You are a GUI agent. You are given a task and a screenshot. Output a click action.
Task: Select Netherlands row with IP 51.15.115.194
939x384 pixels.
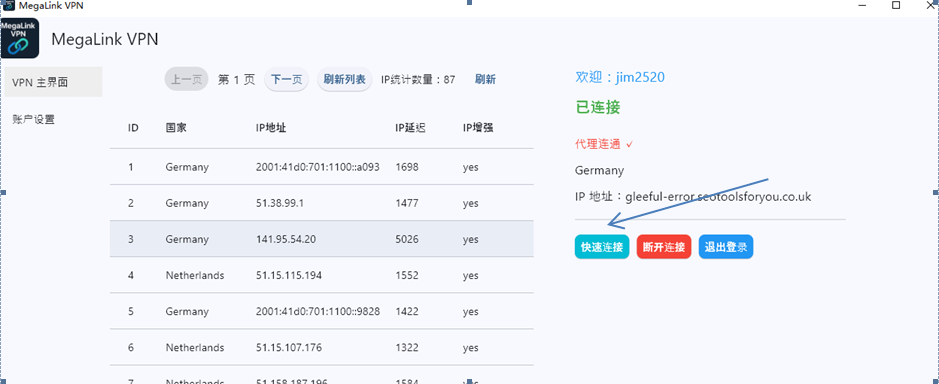322,275
